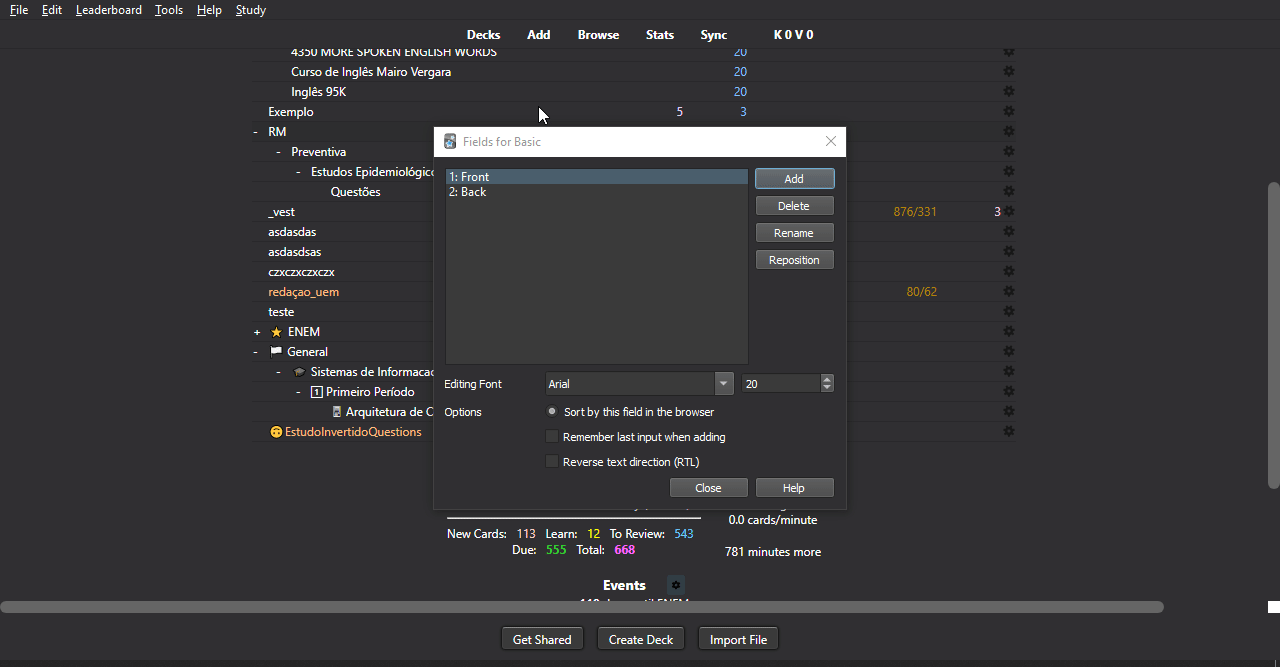This screenshot has width=1280, height=667.
Task: Open the Help menu
Action: 209,10
